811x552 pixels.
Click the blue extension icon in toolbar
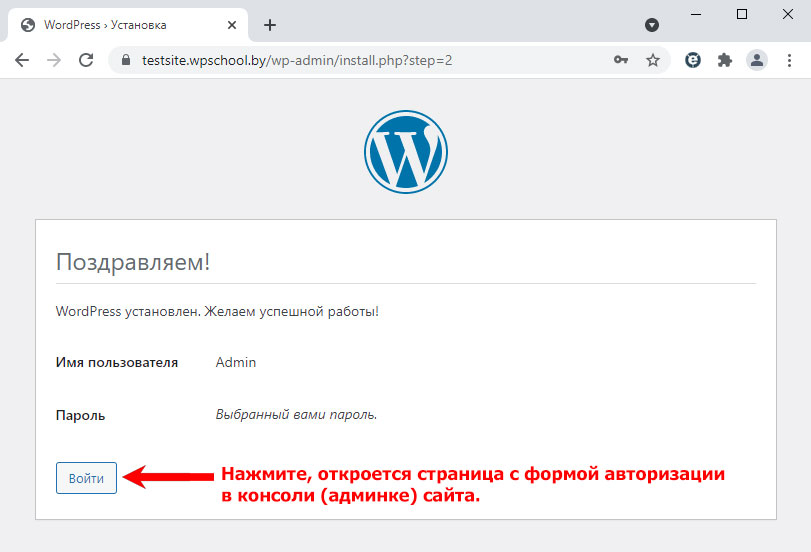pos(693,61)
